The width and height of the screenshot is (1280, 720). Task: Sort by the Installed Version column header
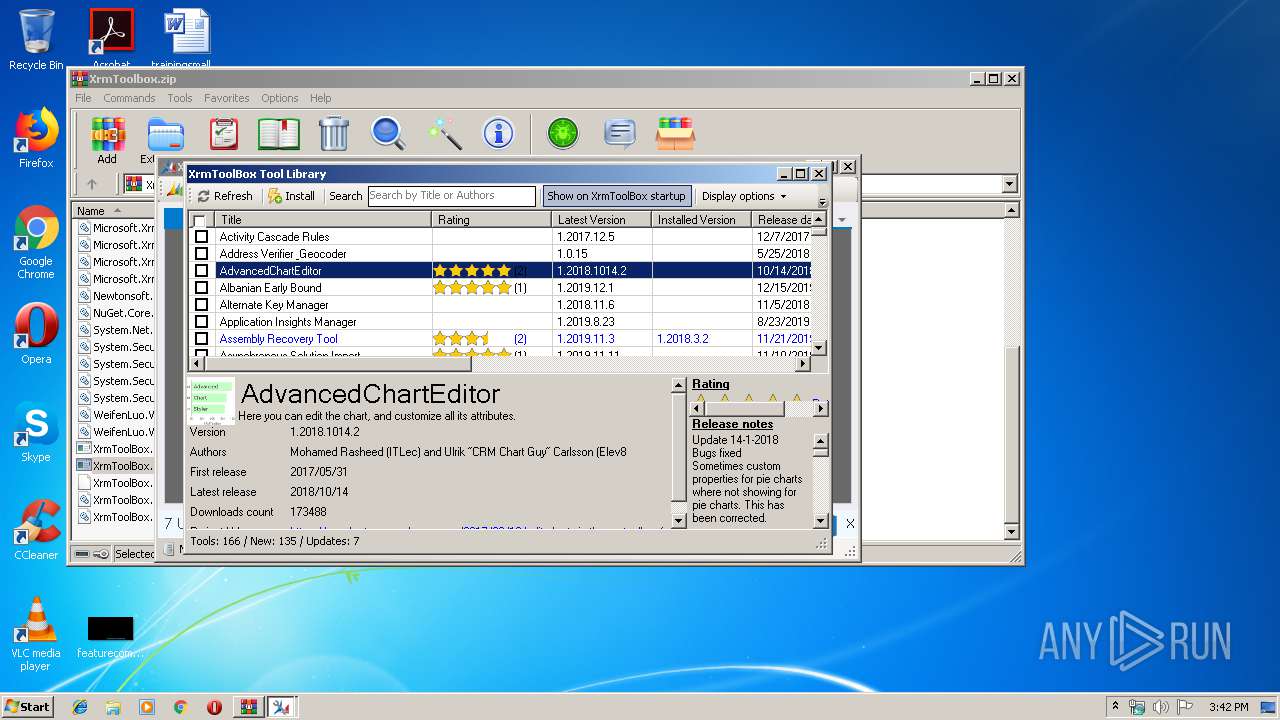pos(701,220)
